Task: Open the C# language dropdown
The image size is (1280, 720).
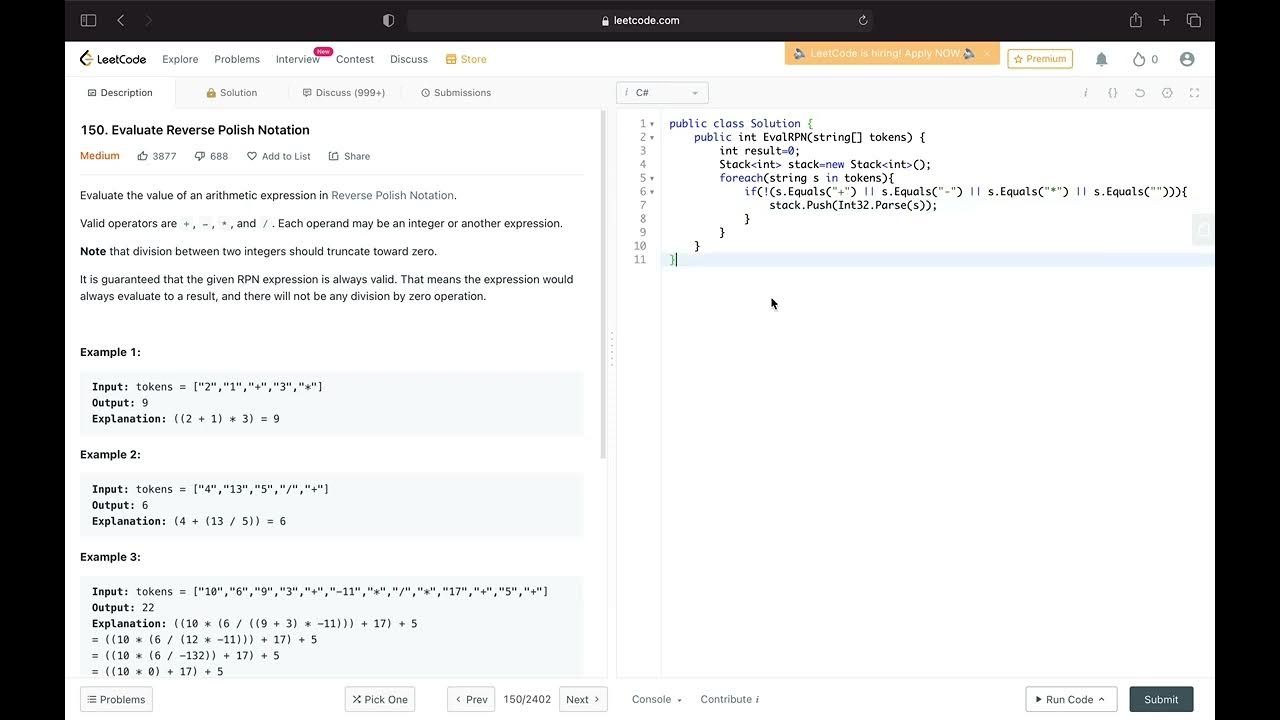Action: pos(662,92)
